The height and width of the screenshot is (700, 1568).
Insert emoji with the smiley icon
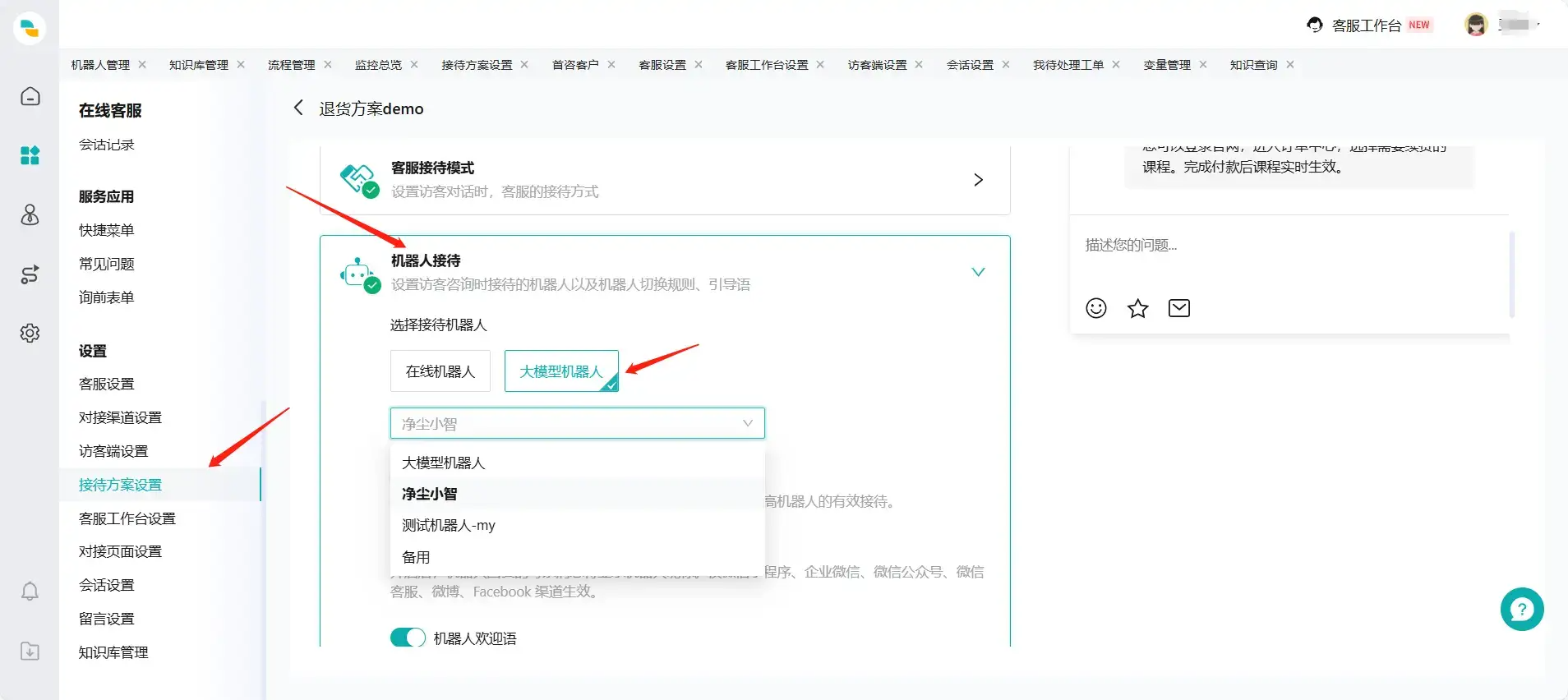(x=1096, y=308)
